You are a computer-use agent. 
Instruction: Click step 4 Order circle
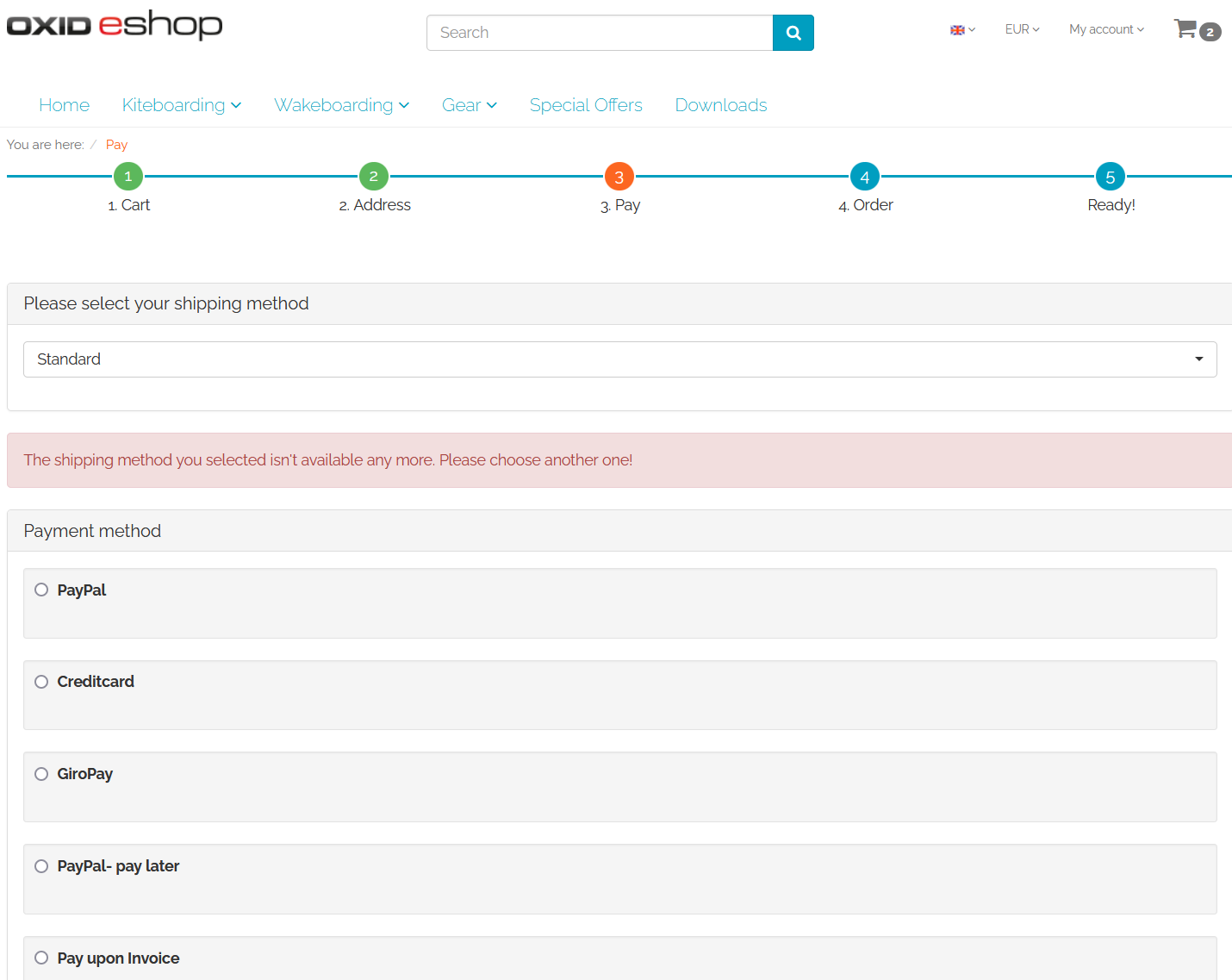coord(864,177)
